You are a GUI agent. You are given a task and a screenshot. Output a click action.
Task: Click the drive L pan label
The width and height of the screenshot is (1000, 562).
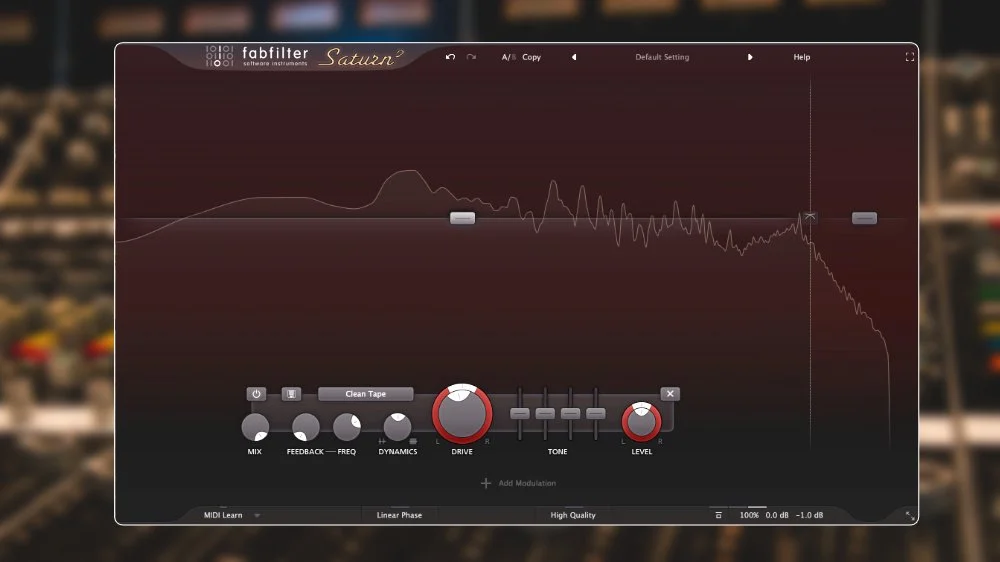438,441
